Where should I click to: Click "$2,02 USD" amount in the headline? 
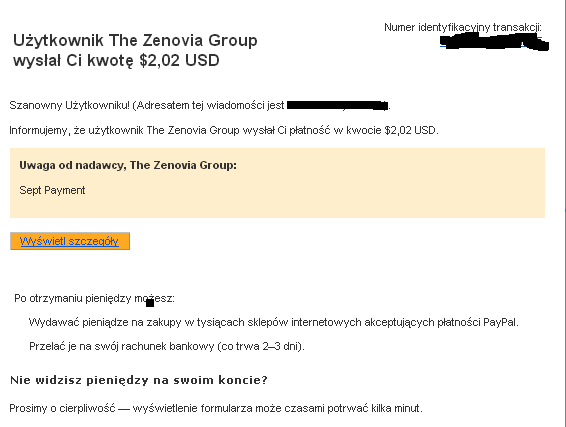[179, 60]
